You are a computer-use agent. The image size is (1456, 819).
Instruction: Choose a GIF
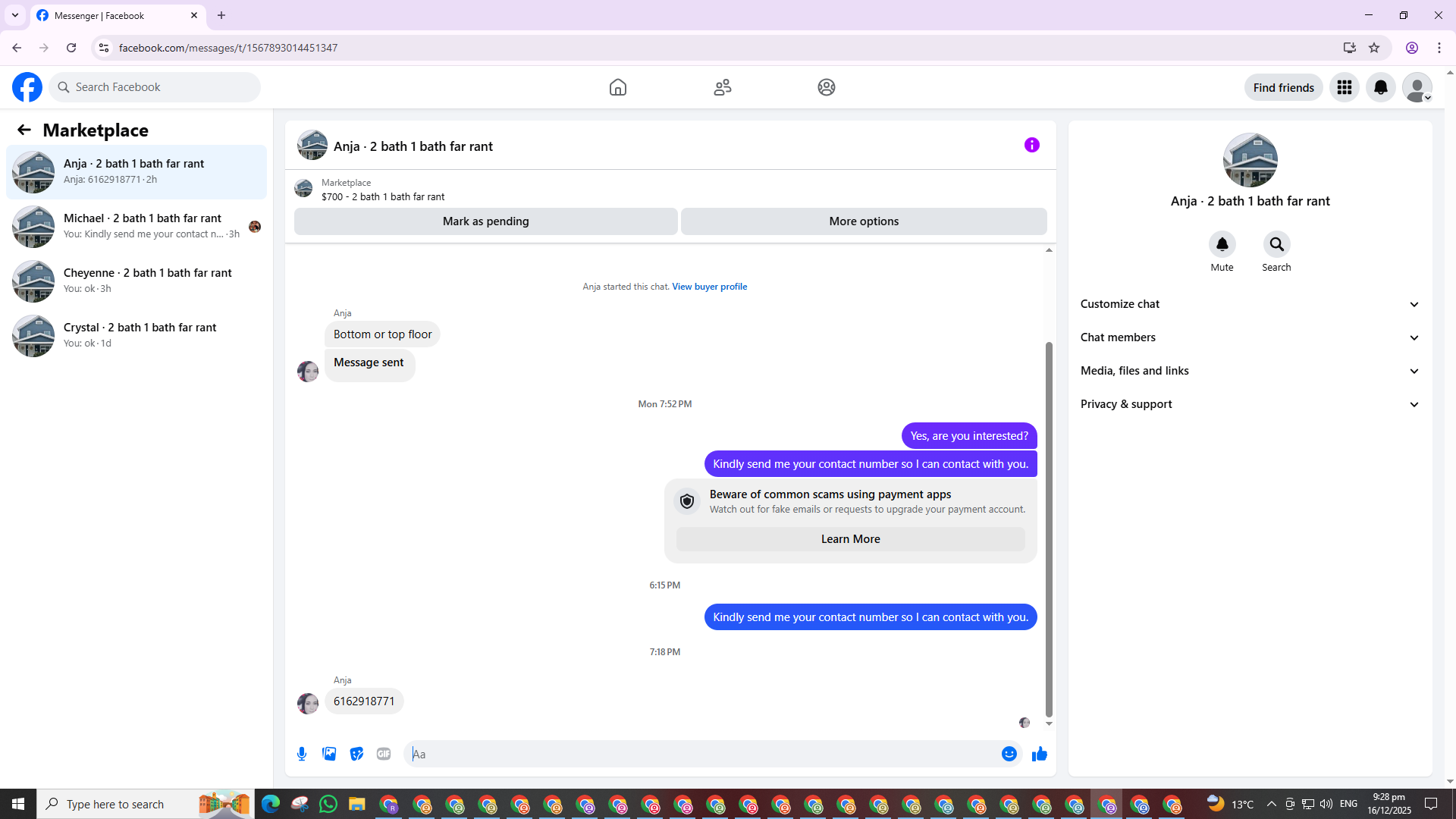(384, 754)
